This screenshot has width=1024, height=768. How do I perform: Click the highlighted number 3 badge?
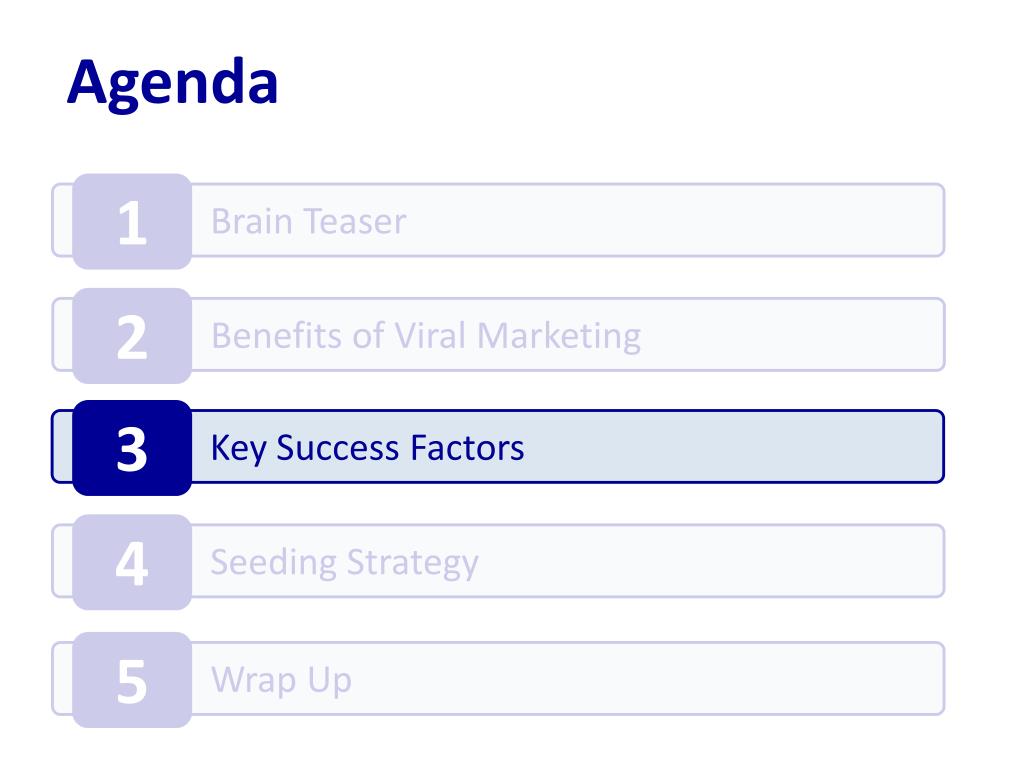pyautogui.click(x=132, y=448)
